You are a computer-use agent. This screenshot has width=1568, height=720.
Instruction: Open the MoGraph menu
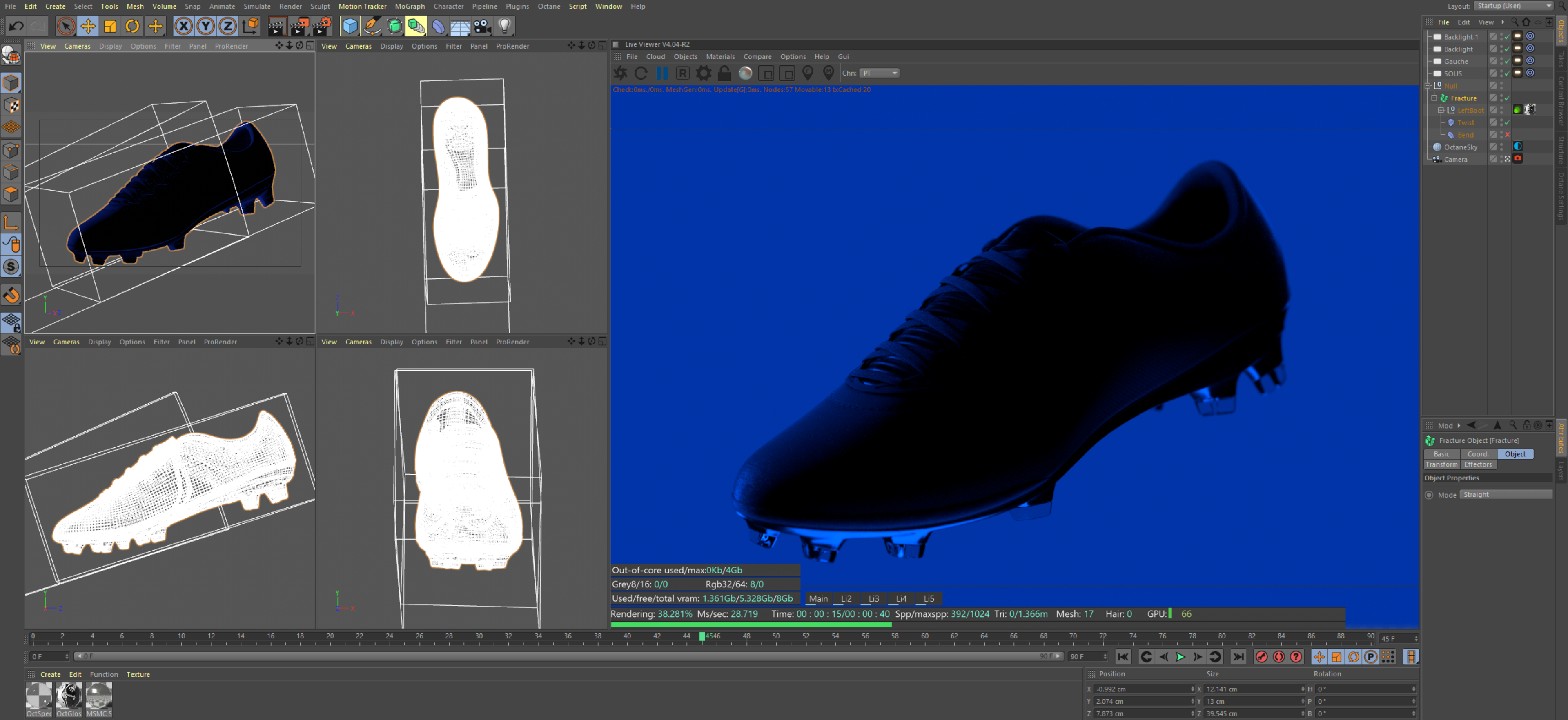point(410,6)
